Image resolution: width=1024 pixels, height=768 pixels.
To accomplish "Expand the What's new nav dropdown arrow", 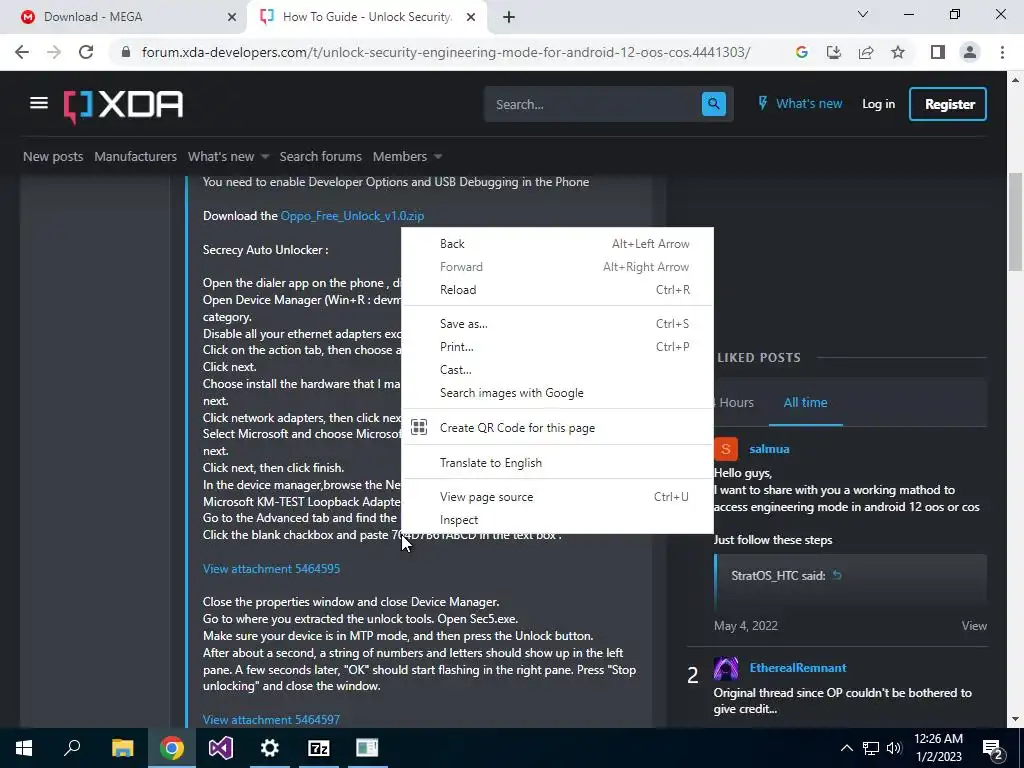I will tap(264, 157).
